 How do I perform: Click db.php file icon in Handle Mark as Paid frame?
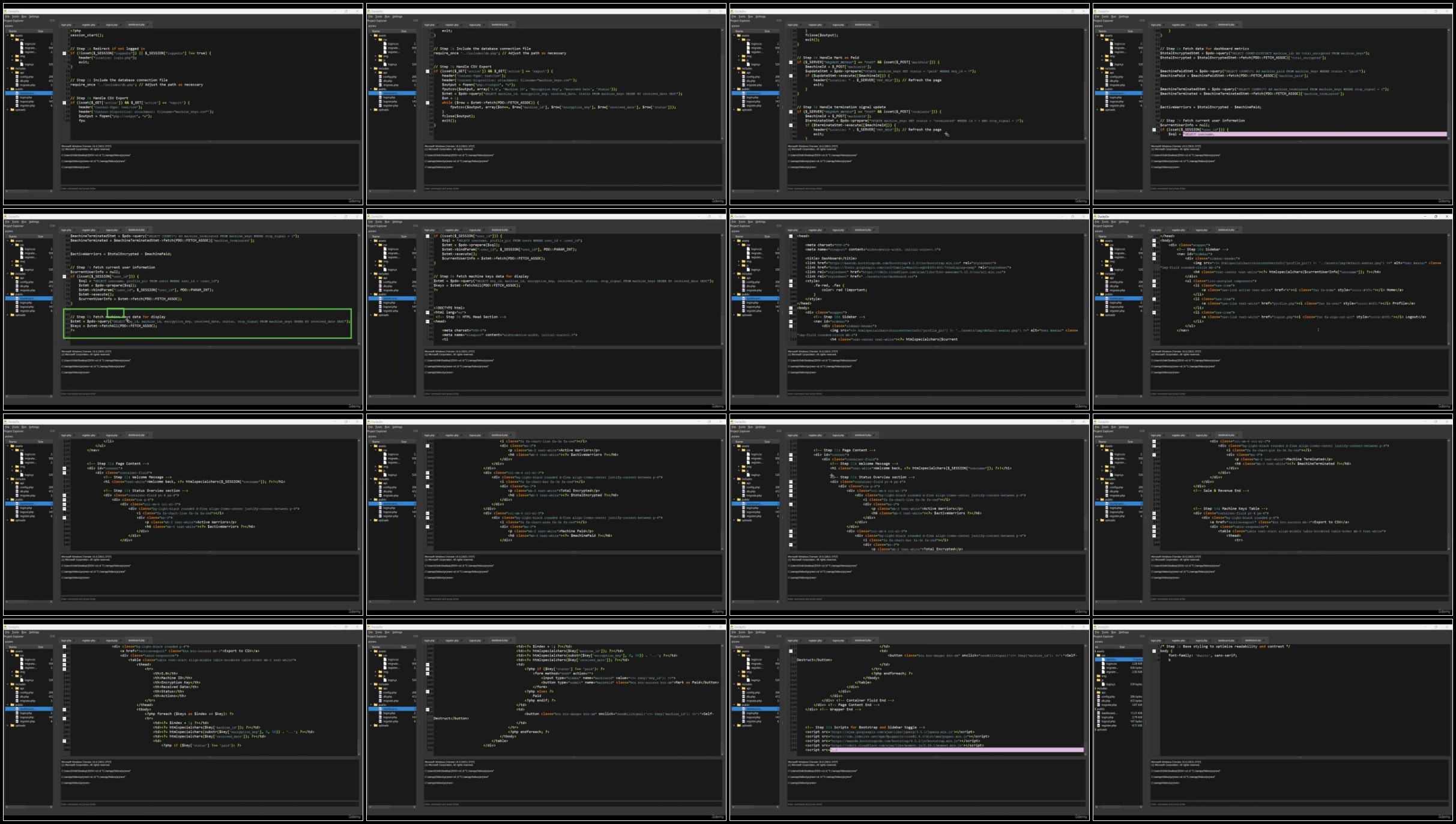pyautogui.click(x=744, y=81)
